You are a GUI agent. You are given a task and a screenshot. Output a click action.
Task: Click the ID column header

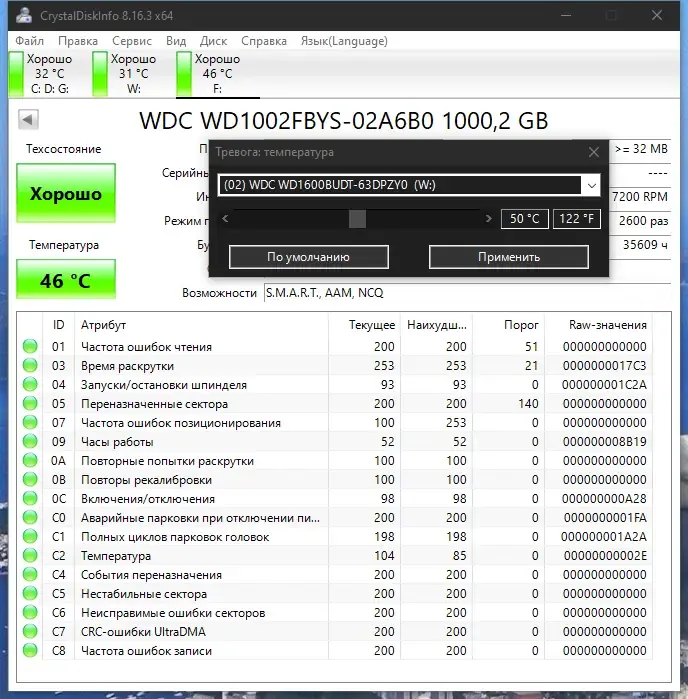coord(58,325)
